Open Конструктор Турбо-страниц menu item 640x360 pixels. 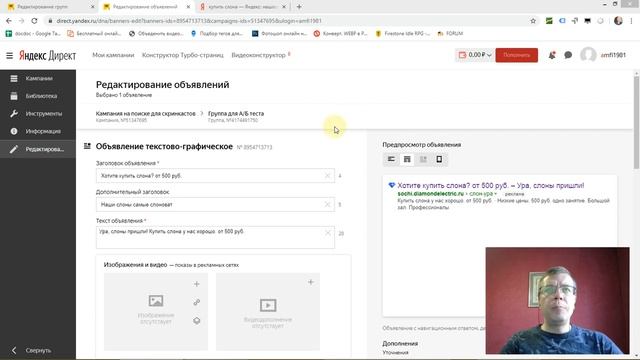tap(182, 55)
